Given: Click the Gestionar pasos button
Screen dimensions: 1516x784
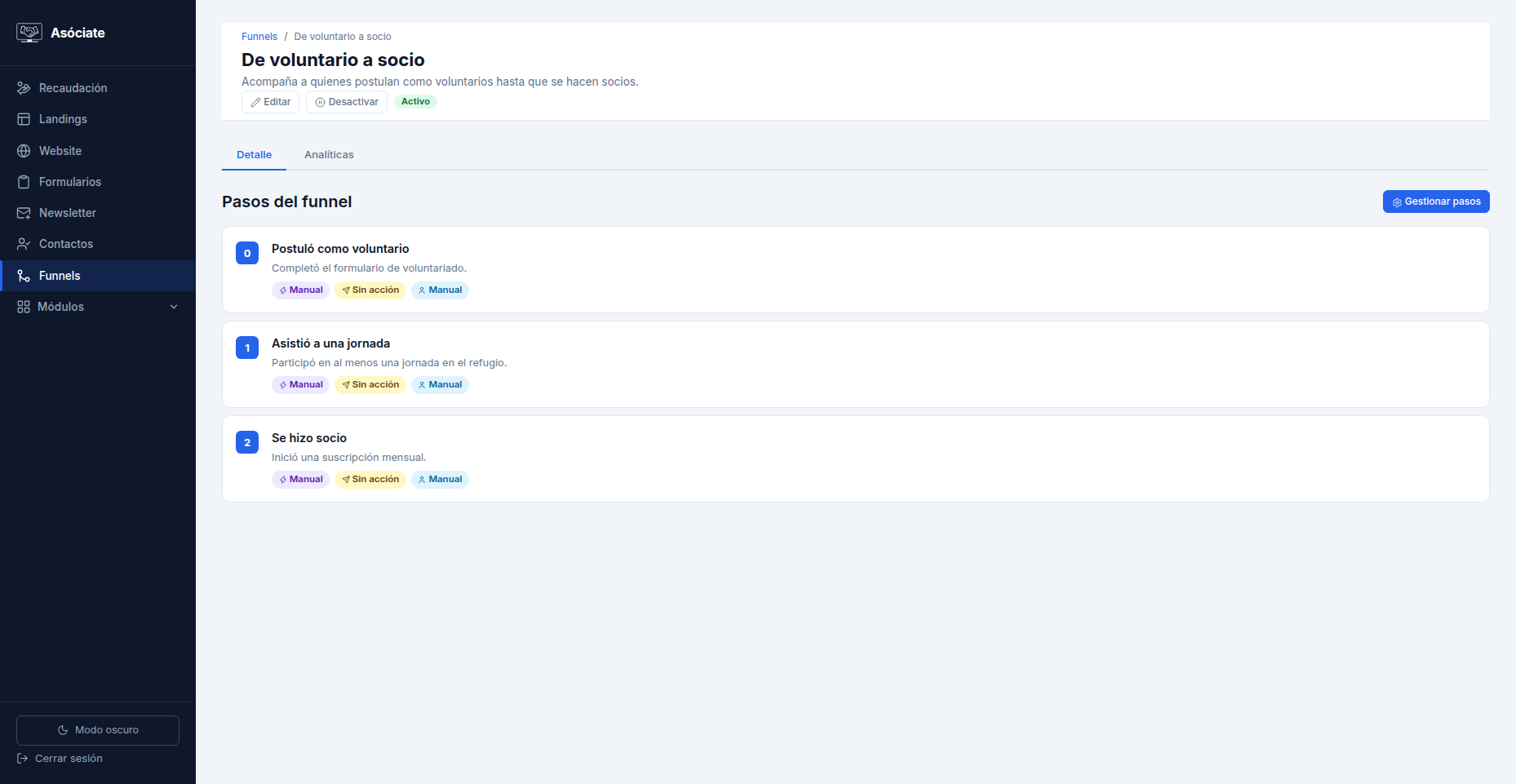Looking at the screenshot, I should (x=1436, y=202).
